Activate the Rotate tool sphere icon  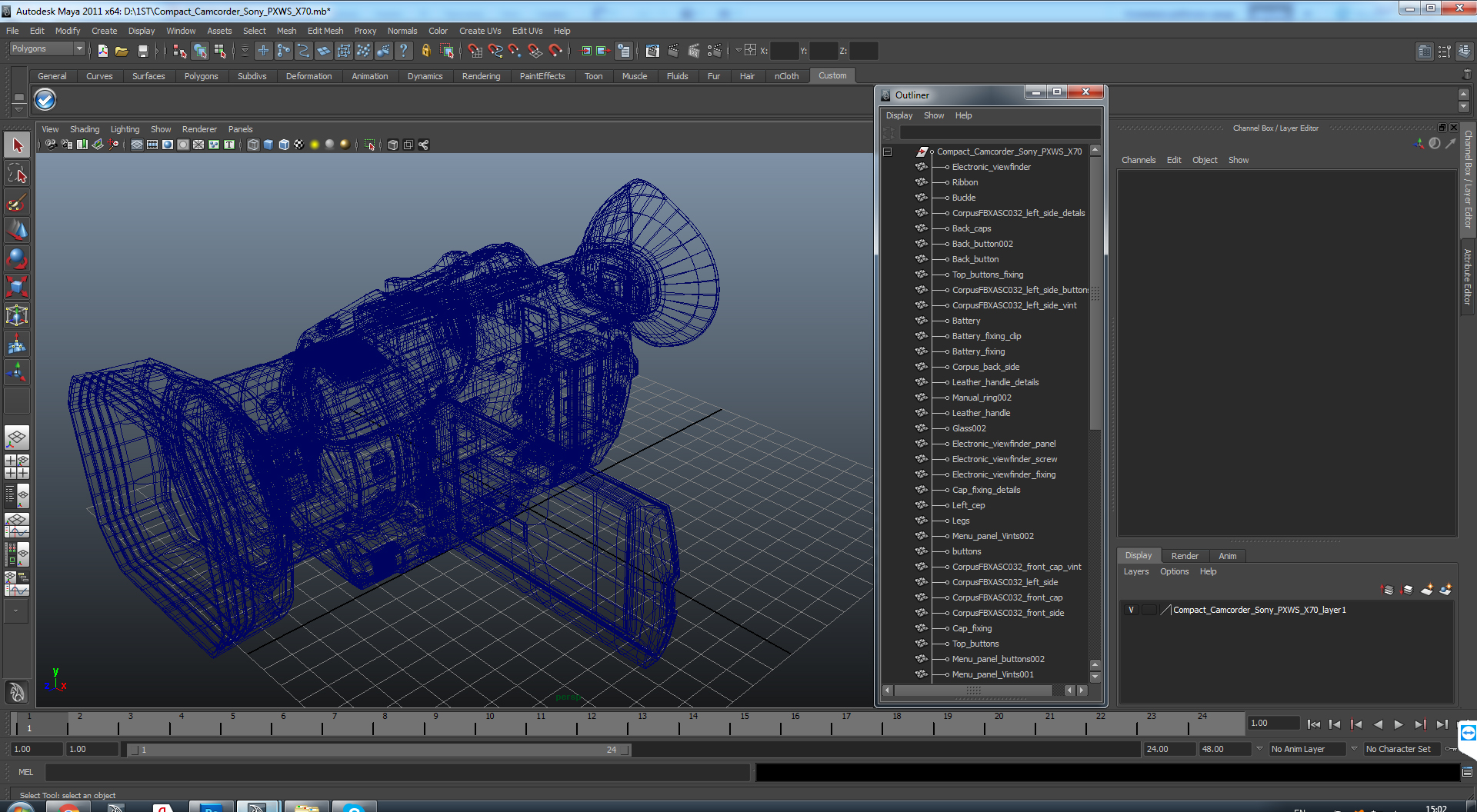(17, 258)
